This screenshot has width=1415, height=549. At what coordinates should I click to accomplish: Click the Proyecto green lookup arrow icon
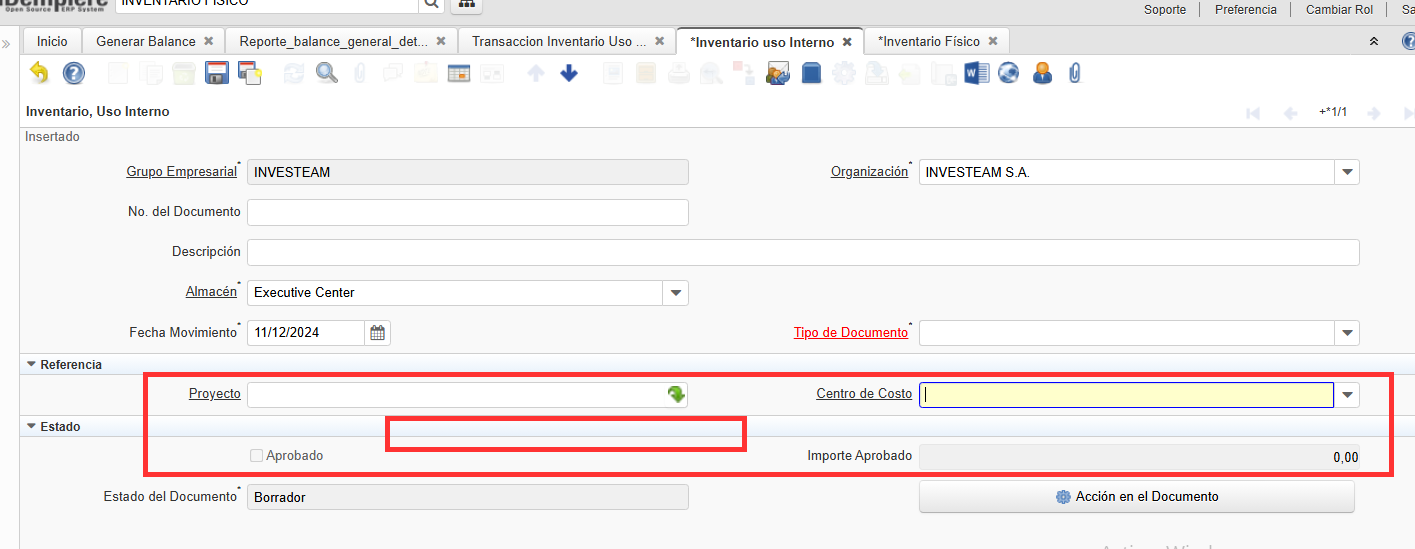pos(677,395)
